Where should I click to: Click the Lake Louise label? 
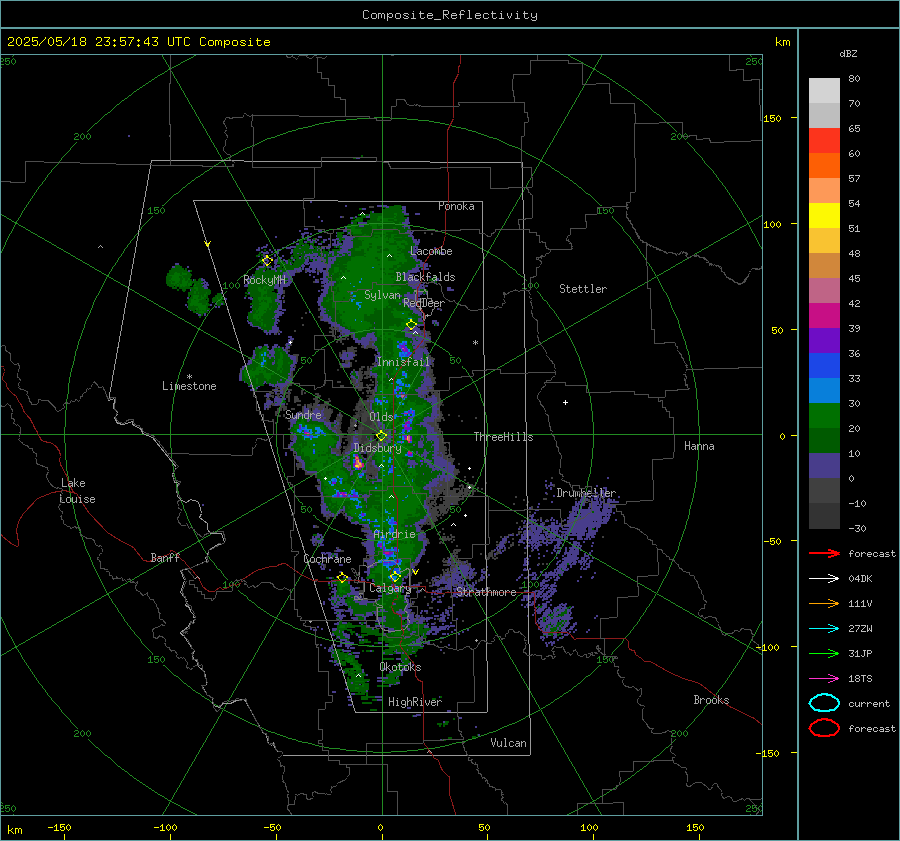tap(77, 491)
